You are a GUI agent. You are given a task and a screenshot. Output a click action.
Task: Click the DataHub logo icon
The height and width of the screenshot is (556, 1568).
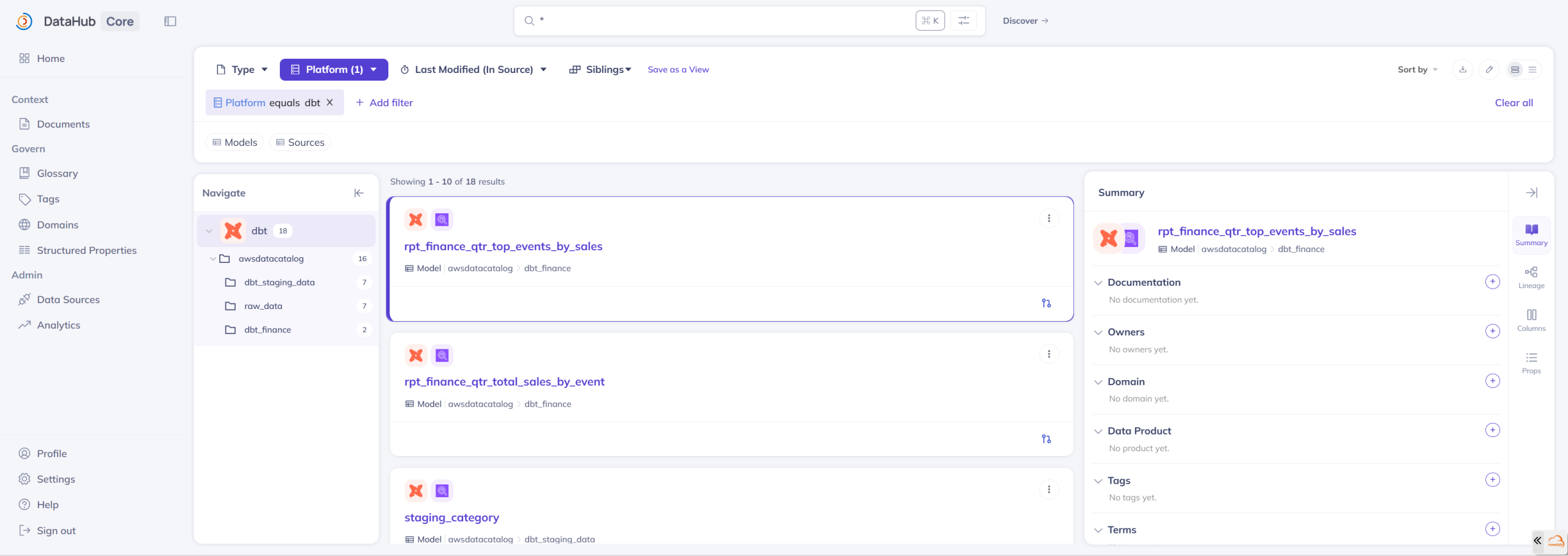tap(24, 21)
